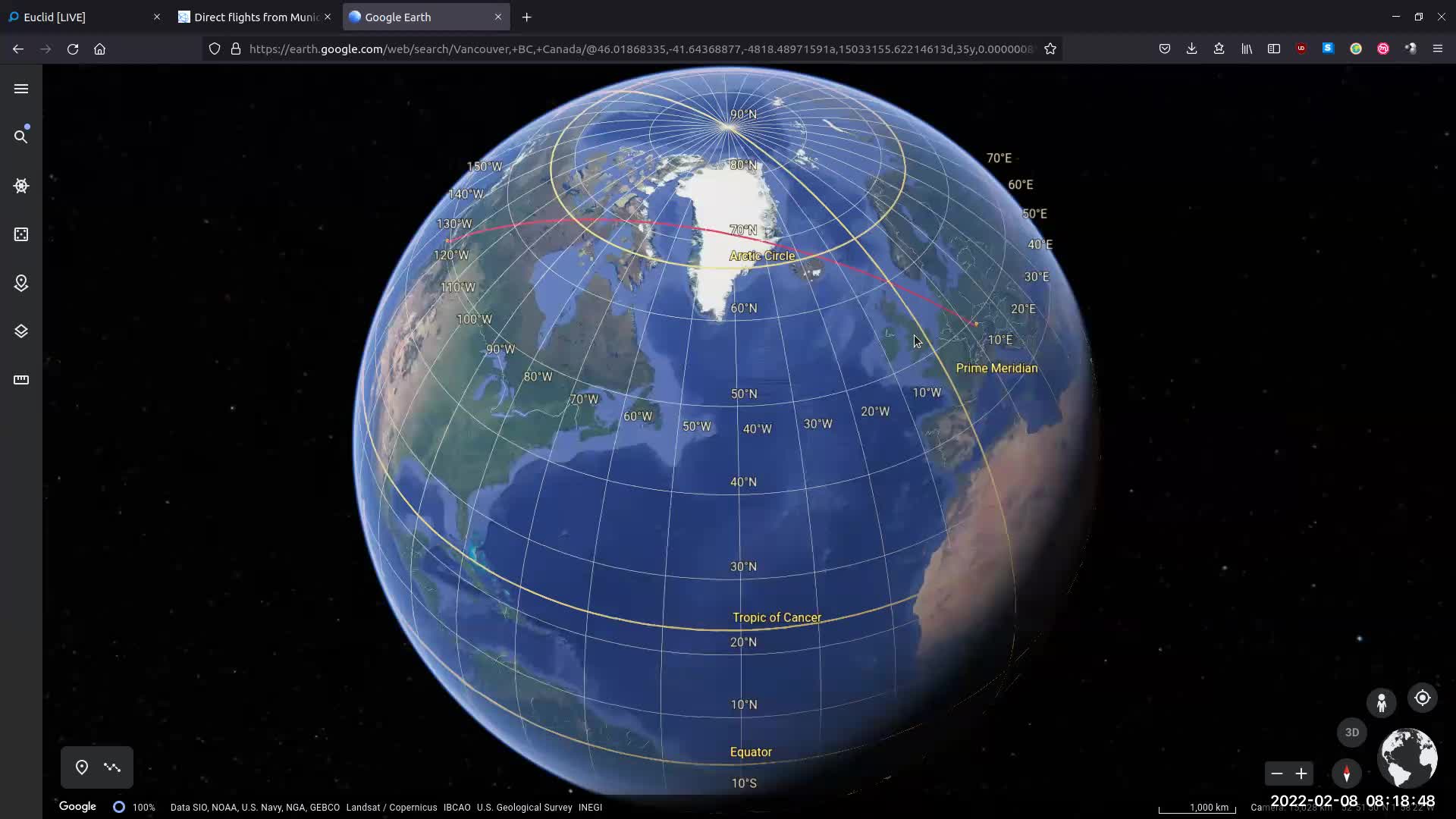The image size is (1456, 819).
Task: Click the add placemark button
Action: click(82, 767)
